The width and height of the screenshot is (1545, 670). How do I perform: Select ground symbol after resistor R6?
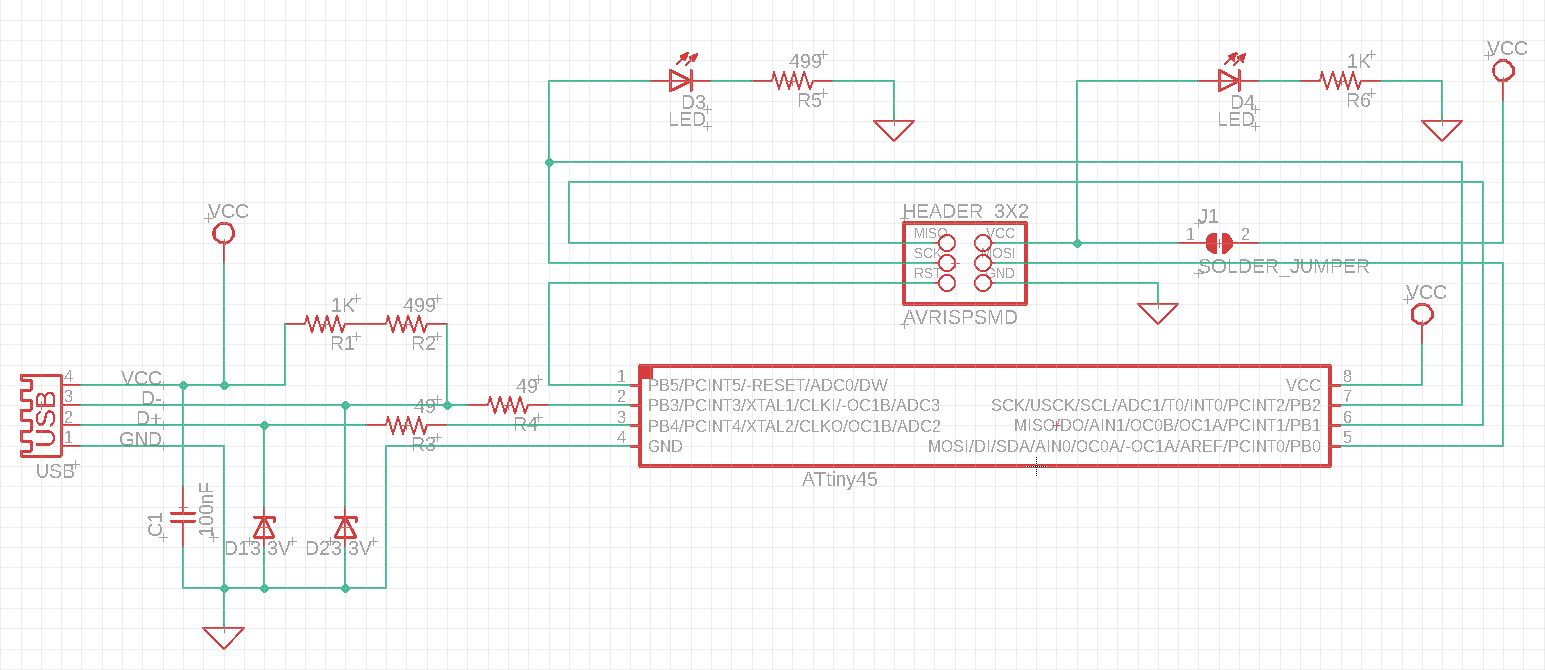point(1442,131)
